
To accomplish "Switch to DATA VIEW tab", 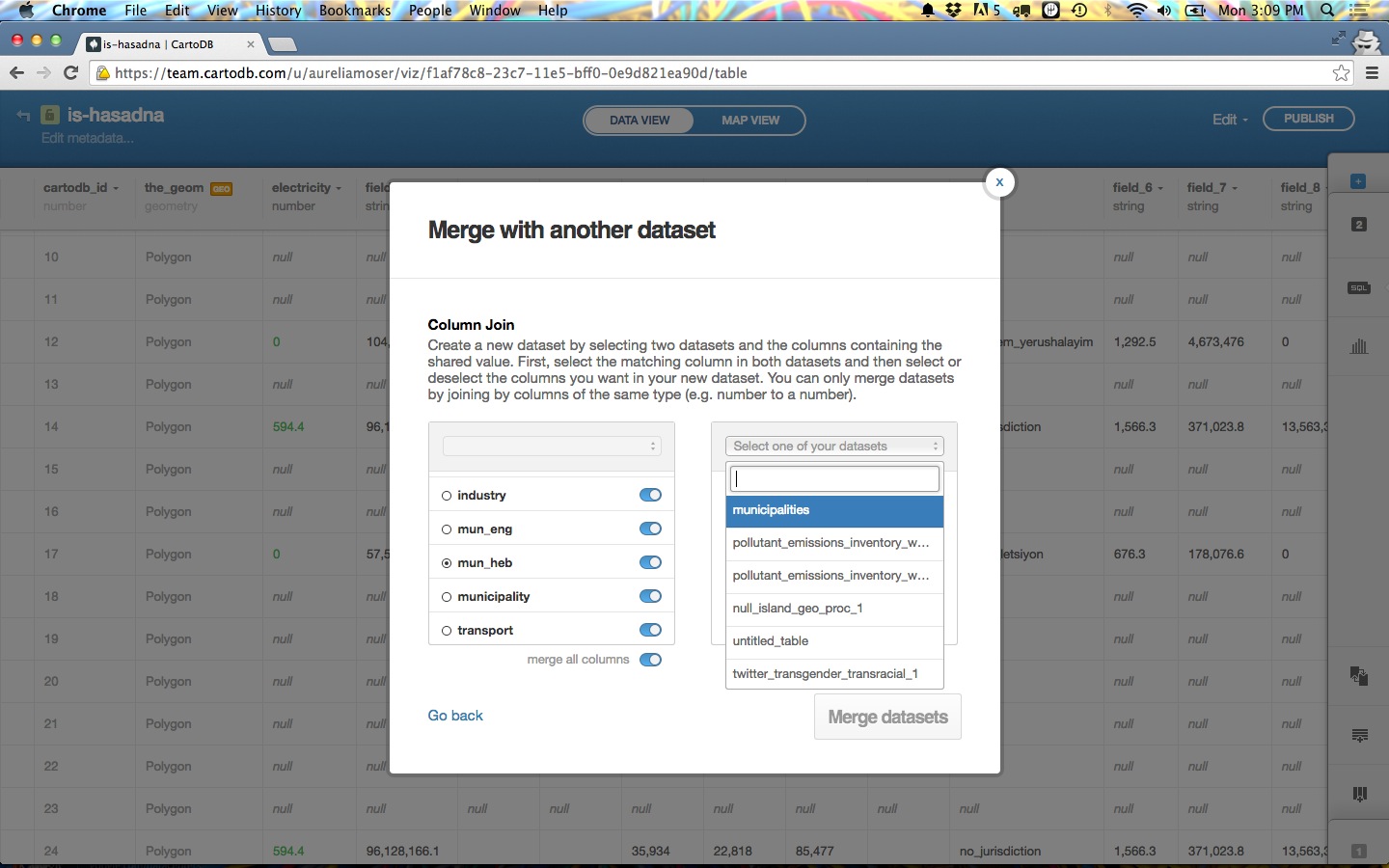I will point(640,121).
